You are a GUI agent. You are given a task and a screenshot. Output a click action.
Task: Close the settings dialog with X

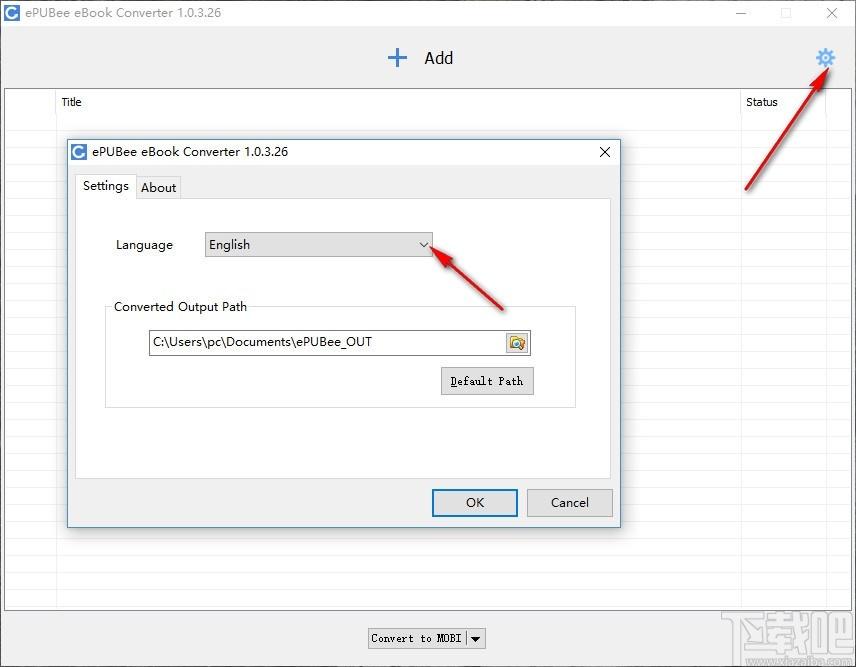605,152
